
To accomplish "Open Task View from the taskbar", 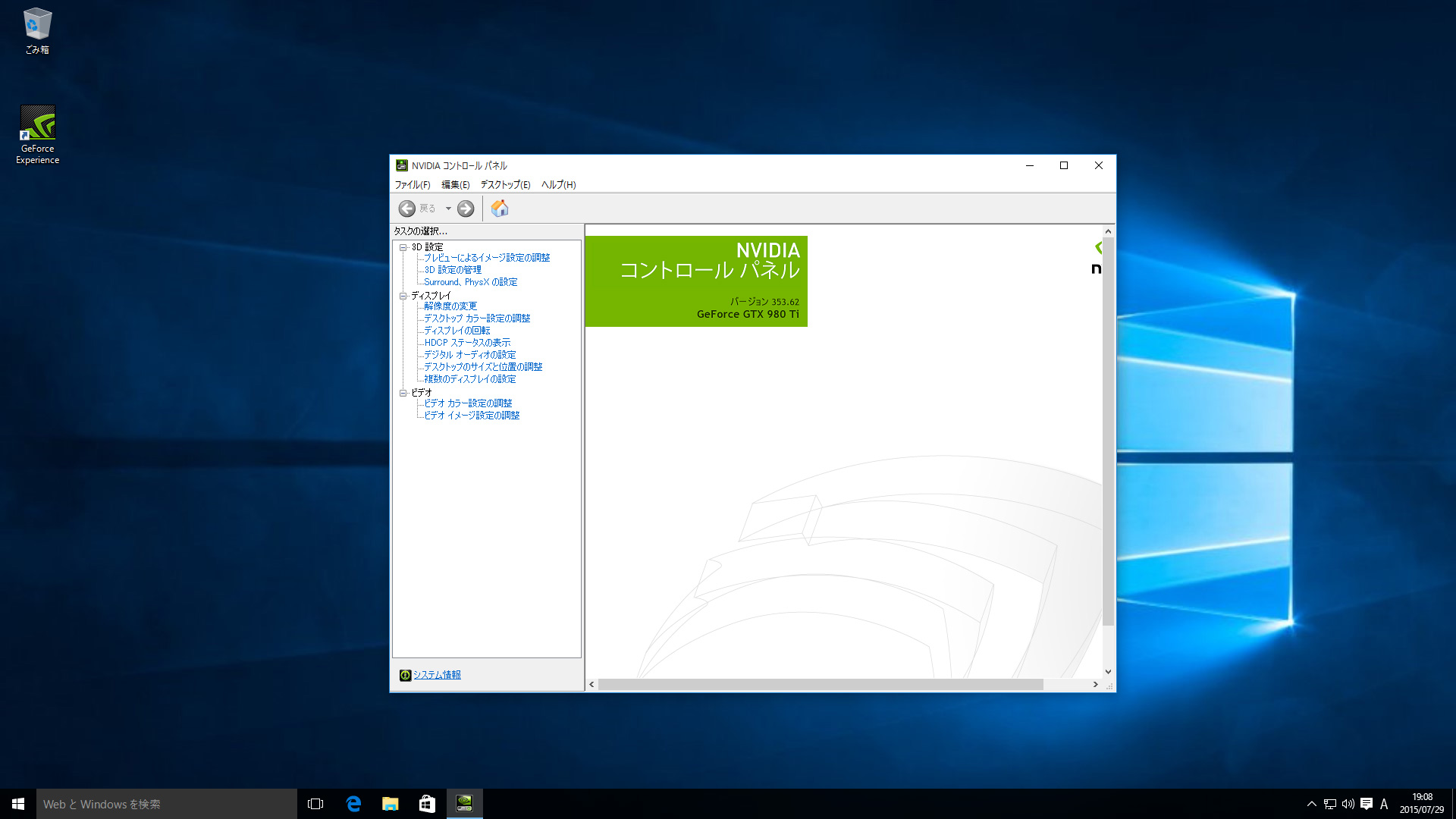I will (x=315, y=804).
